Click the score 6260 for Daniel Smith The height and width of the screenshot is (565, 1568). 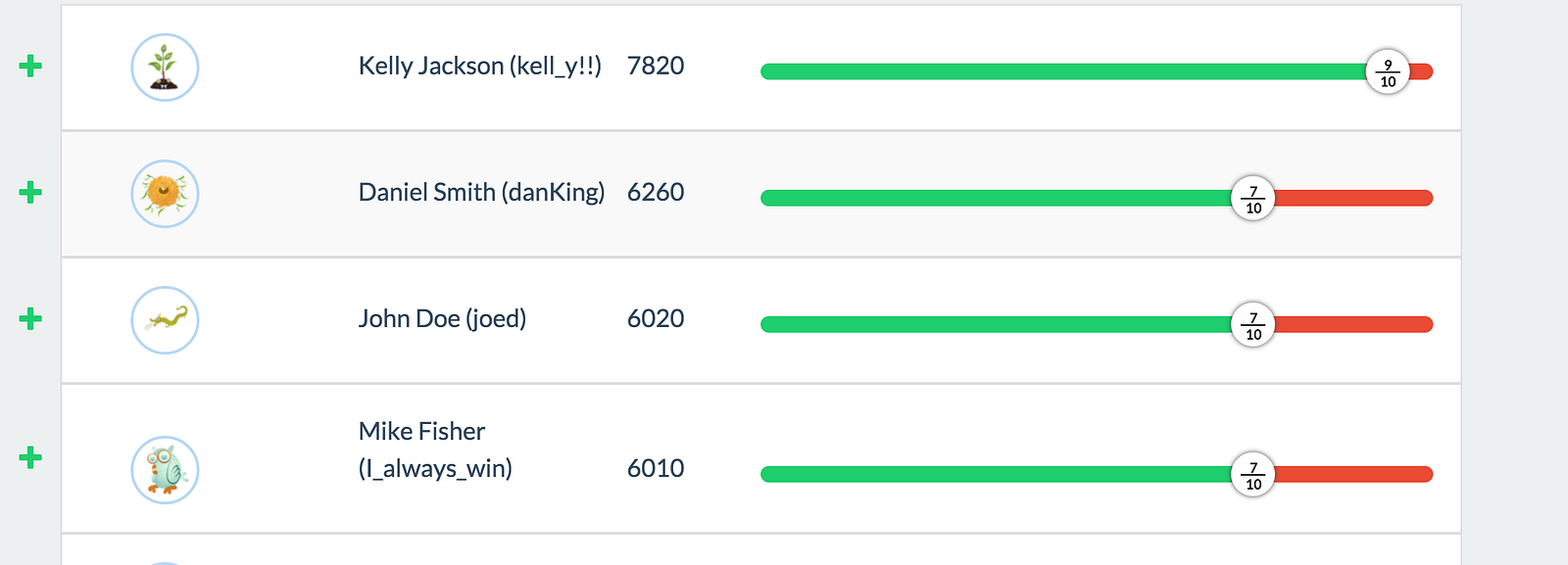click(656, 192)
